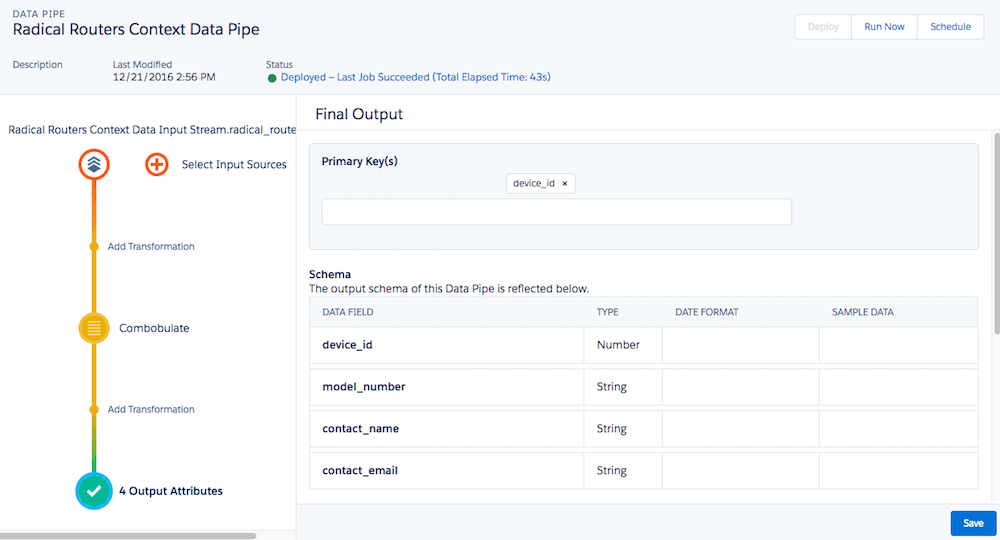Click the device_id data field cell
Image resolution: width=1000 pixels, height=540 pixels.
446,345
